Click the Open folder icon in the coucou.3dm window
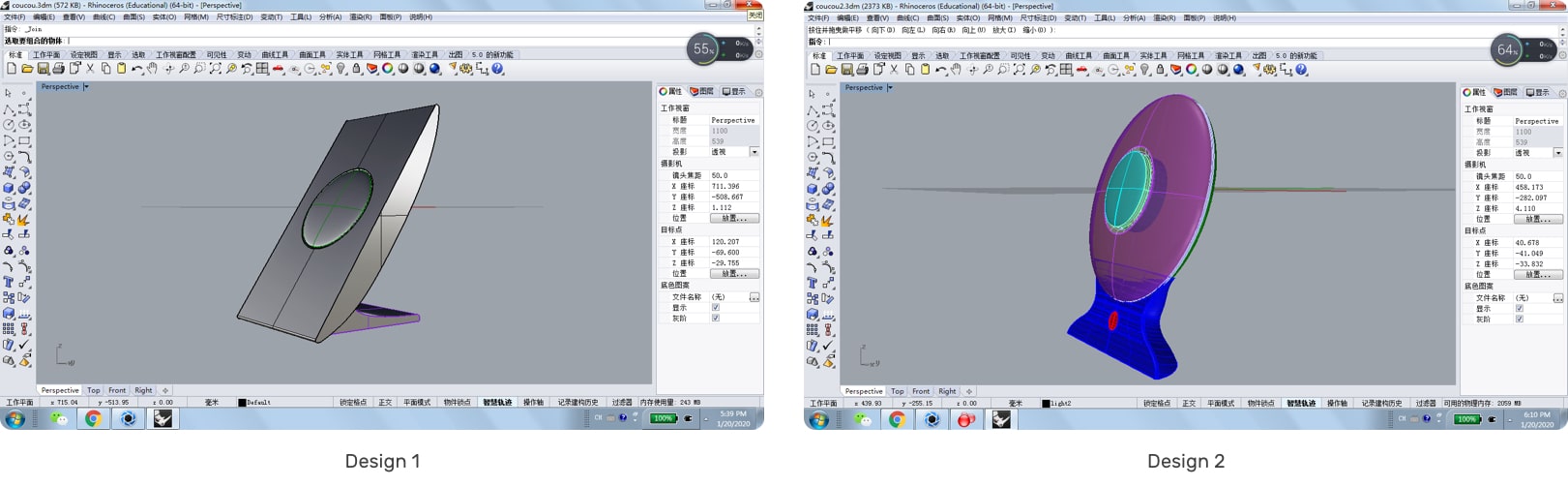The image size is (1568, 487). pos(27,69)
